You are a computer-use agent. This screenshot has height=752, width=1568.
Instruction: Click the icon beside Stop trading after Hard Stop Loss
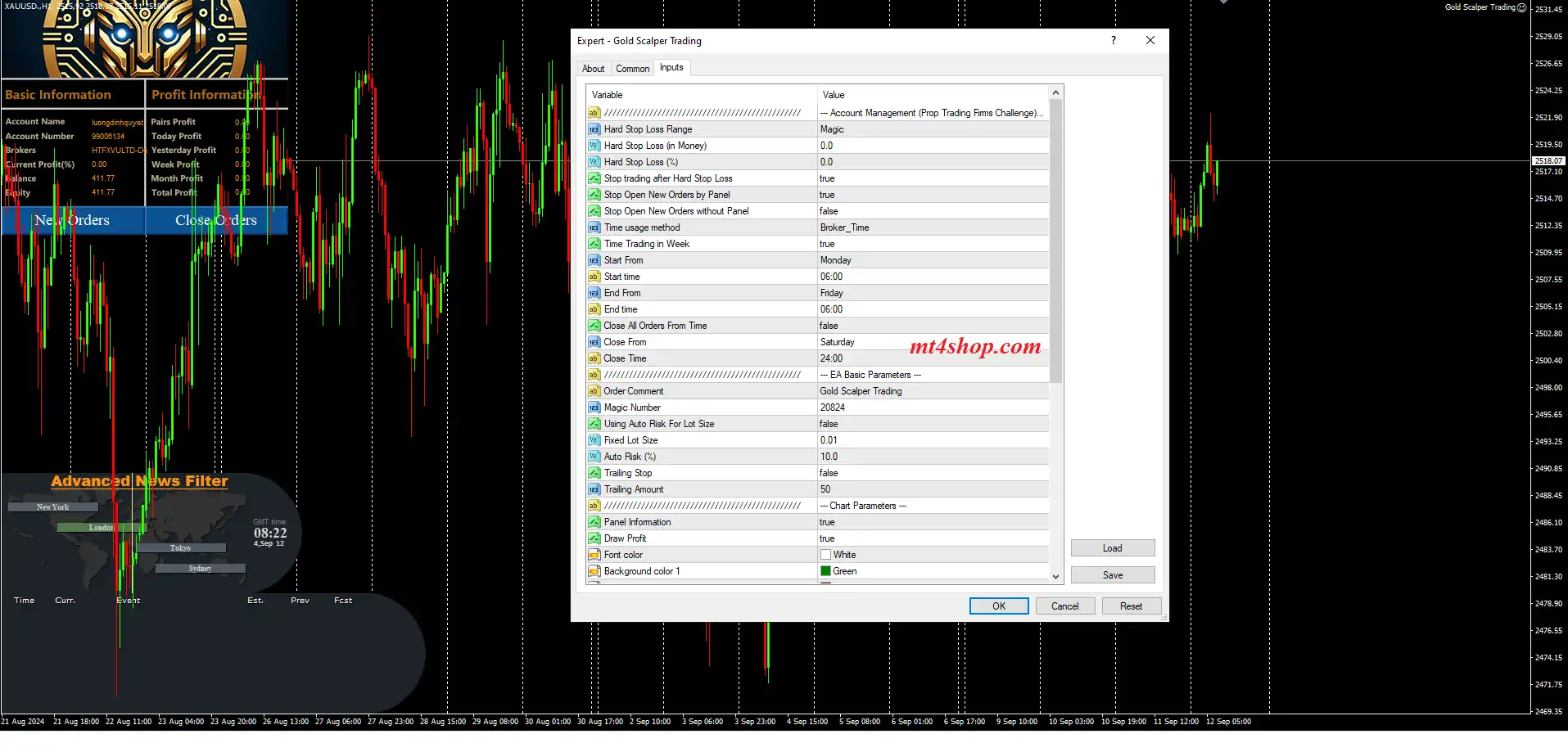[594, 178]
